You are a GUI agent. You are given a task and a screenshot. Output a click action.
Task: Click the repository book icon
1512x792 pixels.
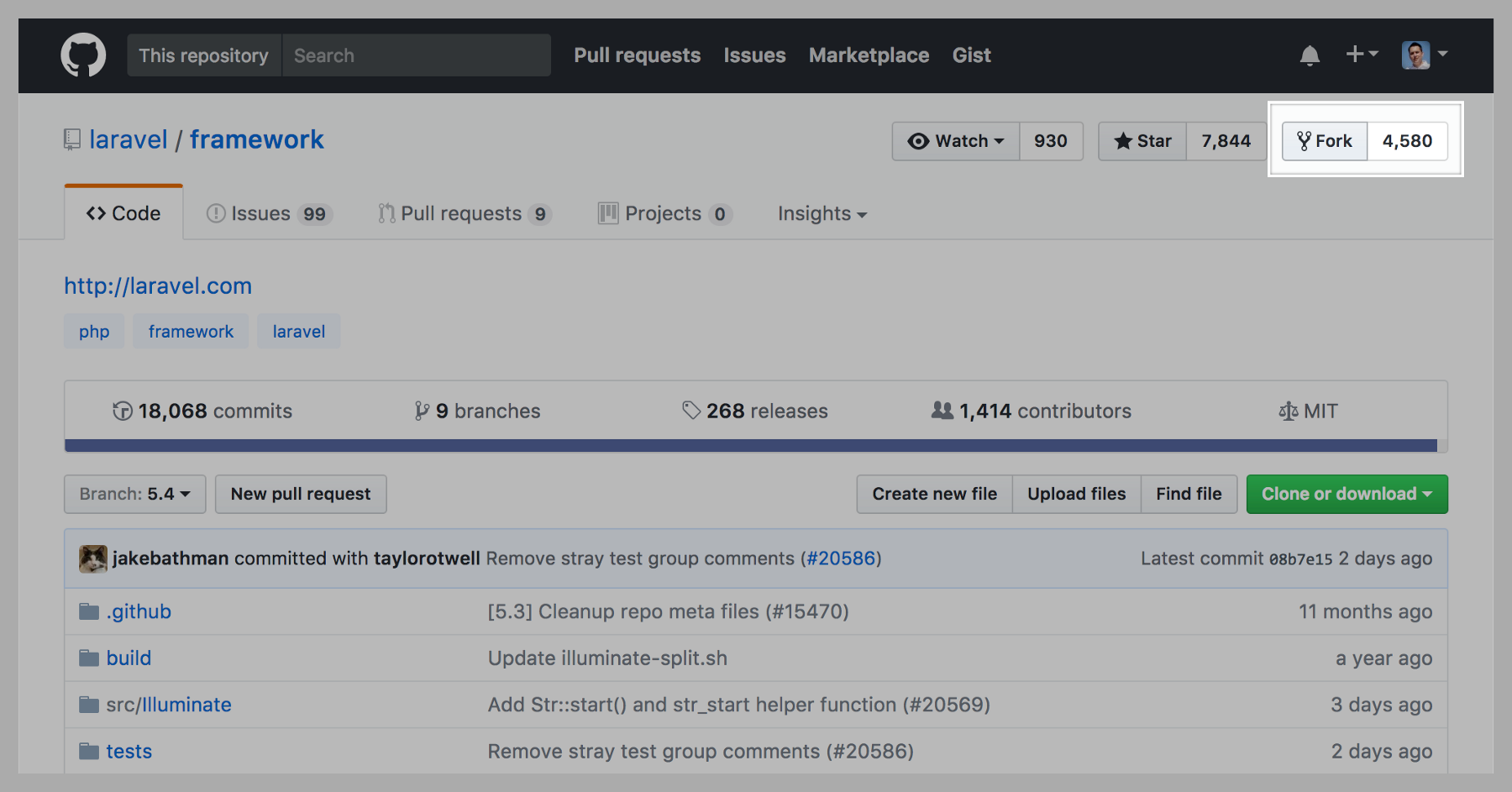[72, 139]
